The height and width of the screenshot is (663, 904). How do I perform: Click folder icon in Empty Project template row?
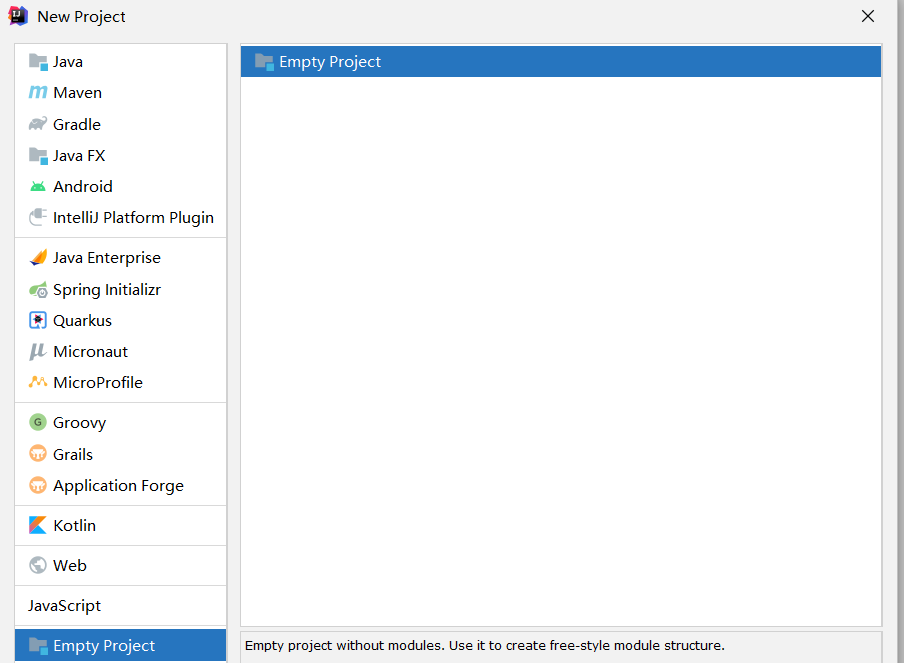pyautogui.click(x=264, y=62)
